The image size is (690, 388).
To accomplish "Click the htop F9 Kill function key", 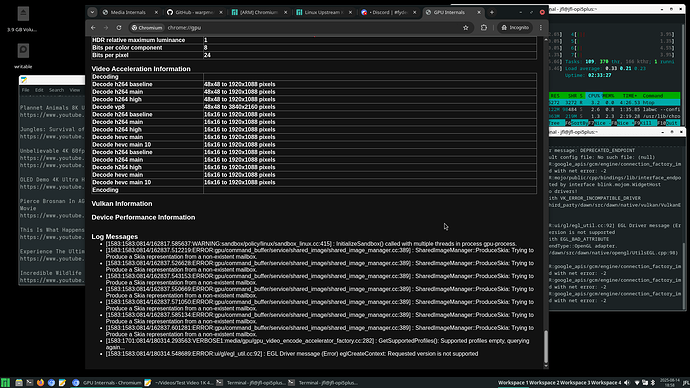I will [x=647, y=123].
